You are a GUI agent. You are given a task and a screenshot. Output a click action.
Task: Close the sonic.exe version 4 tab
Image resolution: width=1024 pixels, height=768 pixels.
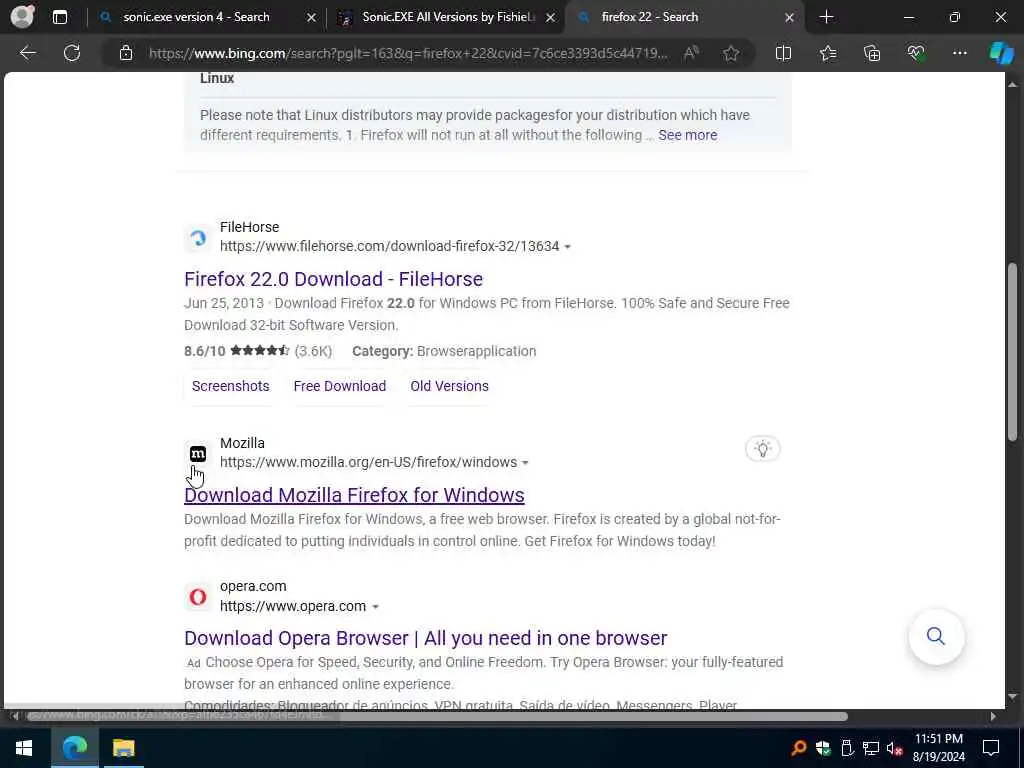tap(312, 18)
